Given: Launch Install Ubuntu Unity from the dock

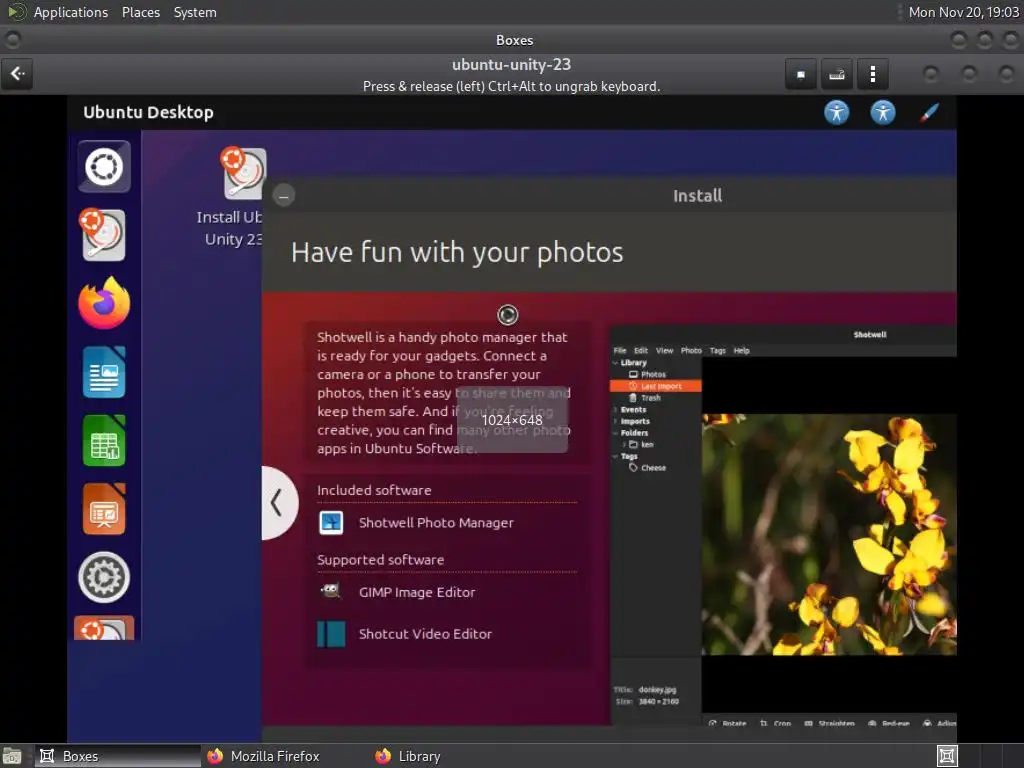Looking at the screenshot, I should [x=104, y=235].
